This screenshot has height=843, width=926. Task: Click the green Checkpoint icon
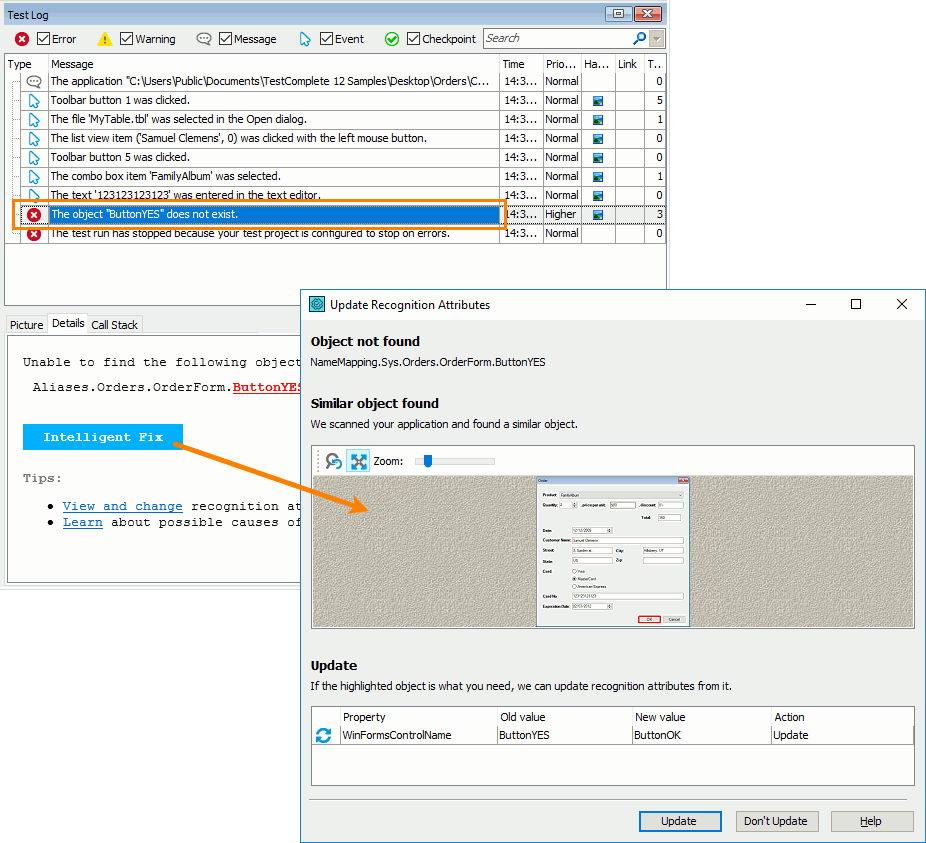391,39
